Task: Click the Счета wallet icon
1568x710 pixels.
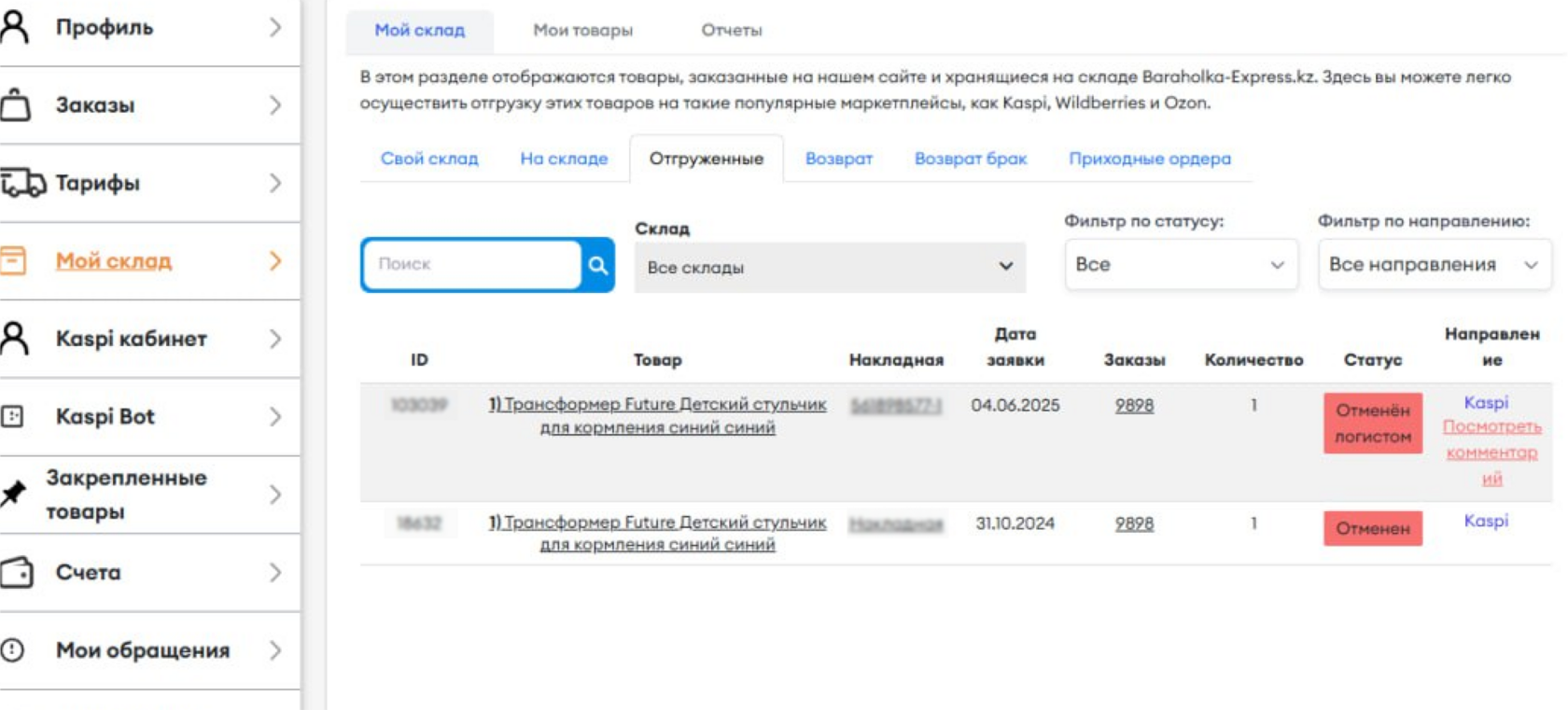Action: click(x=16, y=572)
